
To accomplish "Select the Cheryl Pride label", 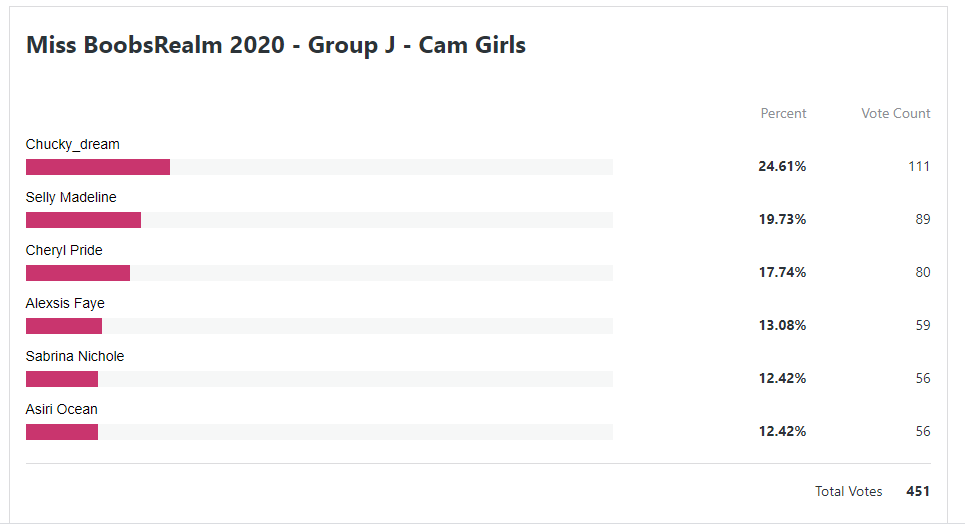I will pyautogui.click(x=64, y=250).
